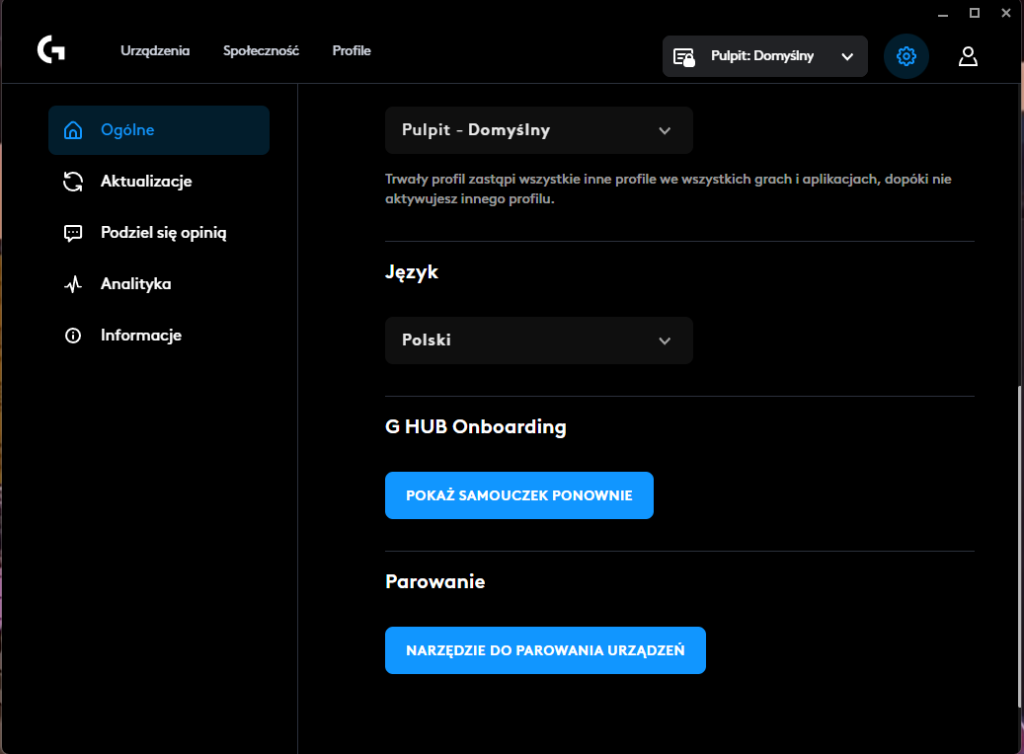Go to the Urządzenia section

tap(155, 50)
